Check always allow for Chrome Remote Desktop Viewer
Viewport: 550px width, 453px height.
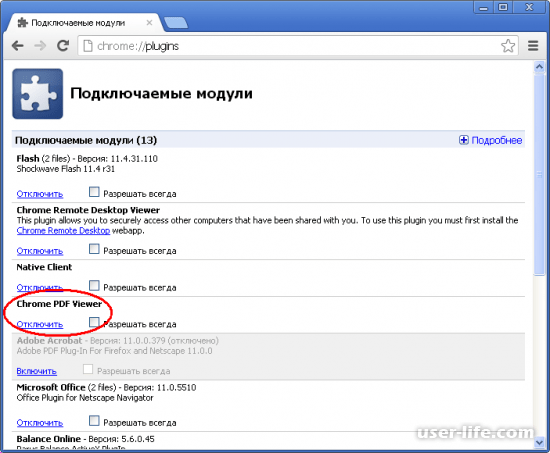click(94, 249)
